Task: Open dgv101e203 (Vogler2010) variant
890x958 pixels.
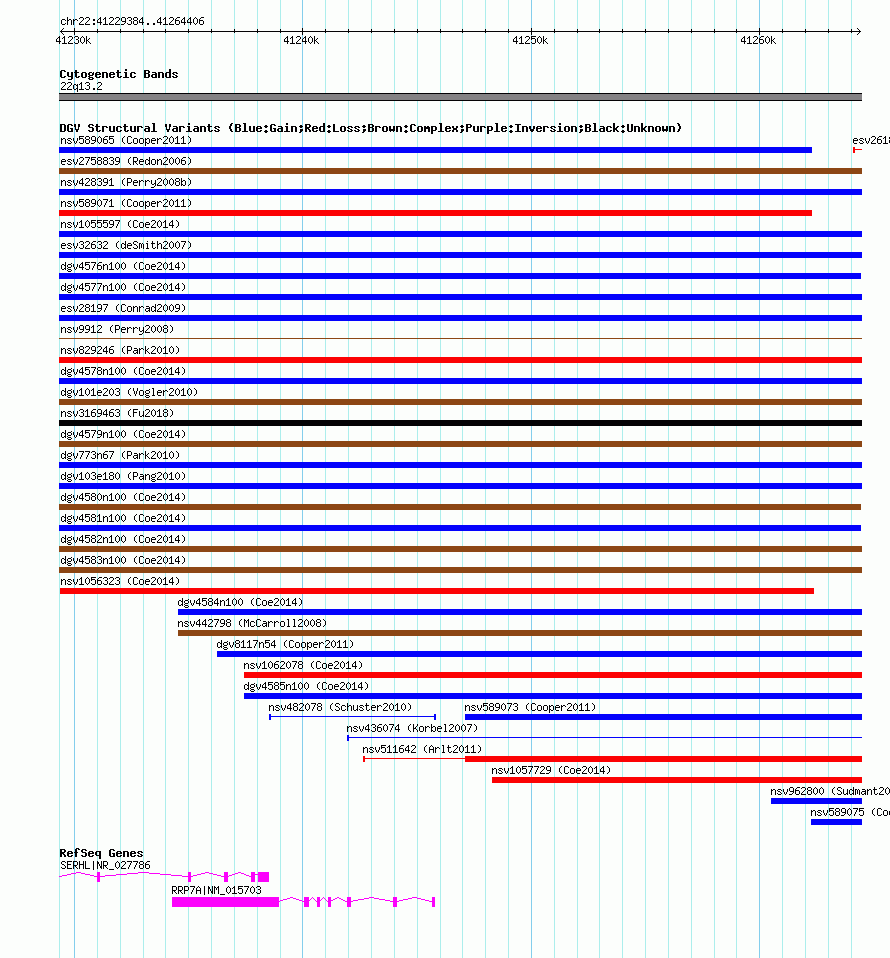Action: [129, 392]
